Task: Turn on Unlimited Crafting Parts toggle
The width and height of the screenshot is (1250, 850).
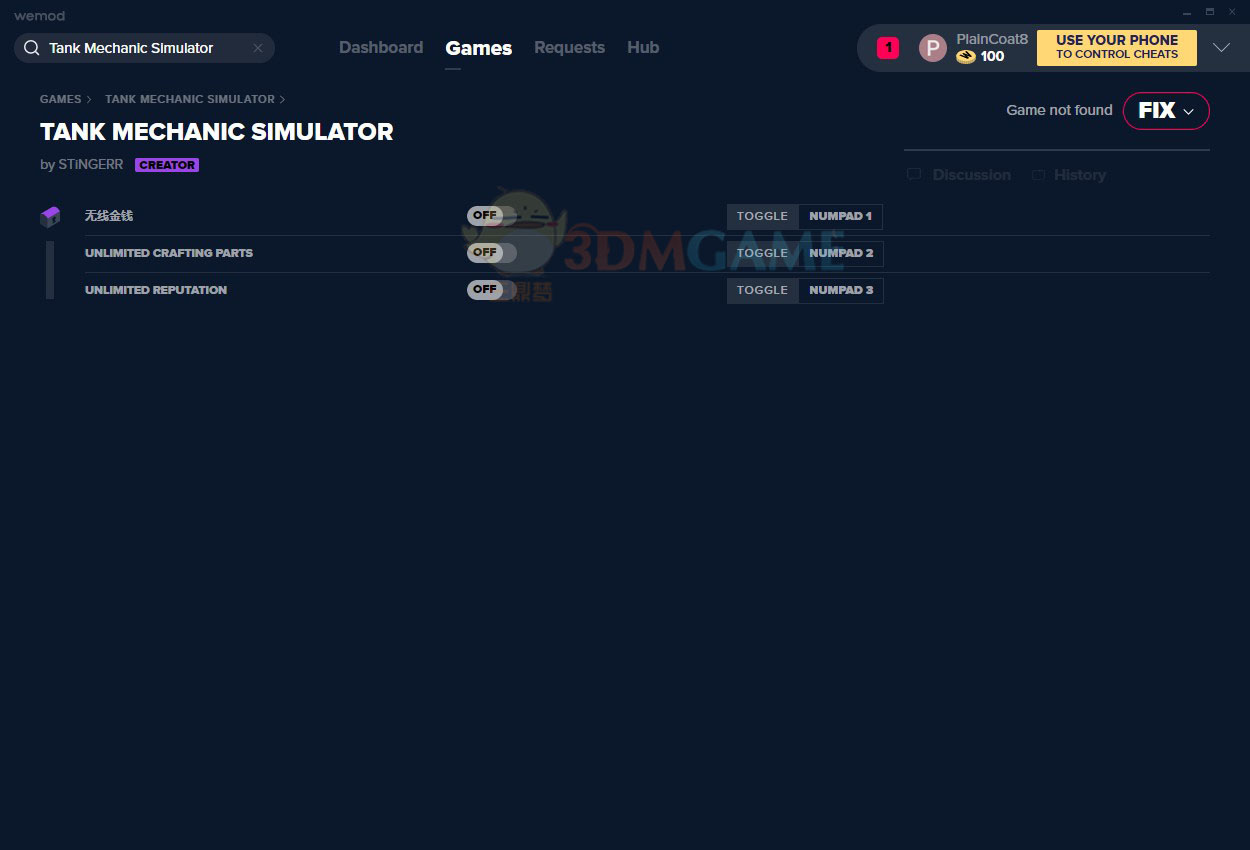Action: (491, 253)
